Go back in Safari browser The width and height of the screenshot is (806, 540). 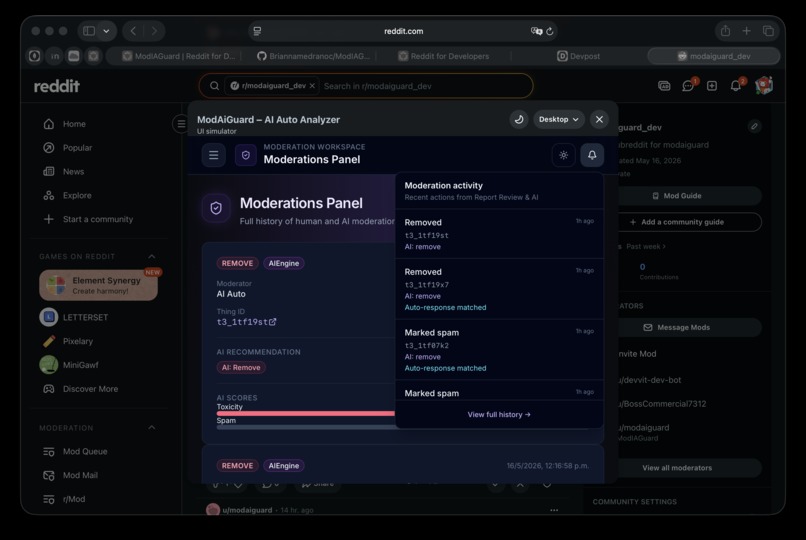pyautogui.click(x=133, y=31)
